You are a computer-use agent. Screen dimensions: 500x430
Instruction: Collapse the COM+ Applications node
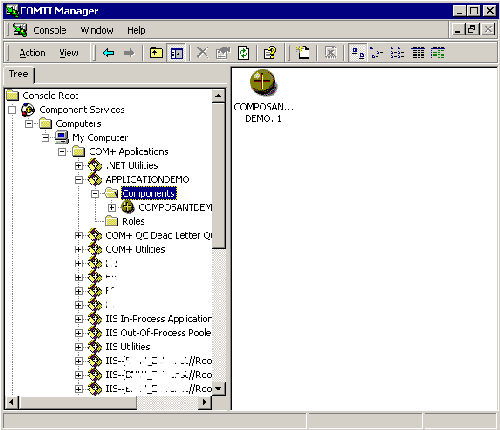(x=62, y=152)
